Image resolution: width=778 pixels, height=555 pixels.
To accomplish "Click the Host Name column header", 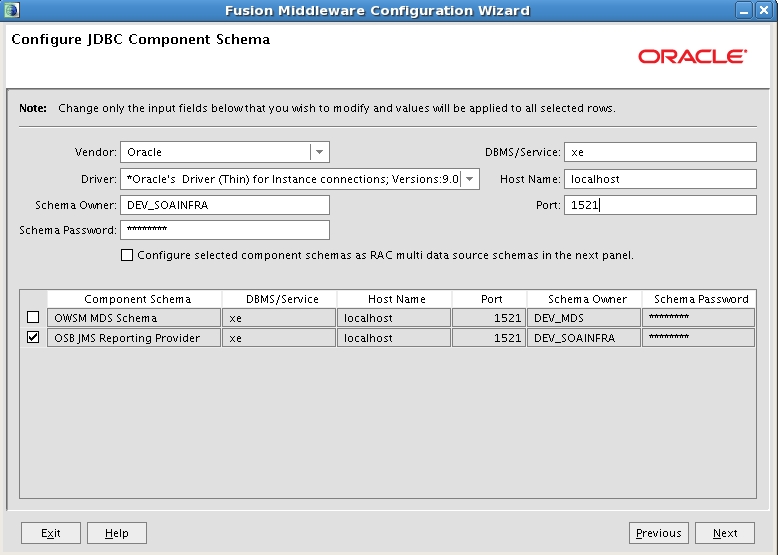I will pos(394,299).
